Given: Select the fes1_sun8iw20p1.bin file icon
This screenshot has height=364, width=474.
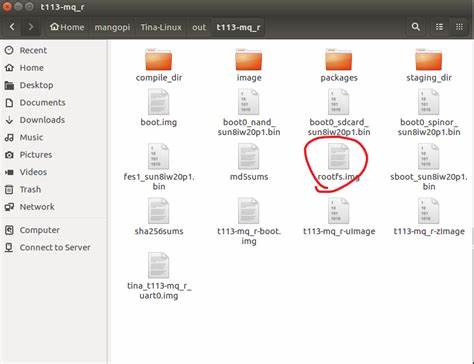Looking at the screenshot, I should (x=159, y=157).
